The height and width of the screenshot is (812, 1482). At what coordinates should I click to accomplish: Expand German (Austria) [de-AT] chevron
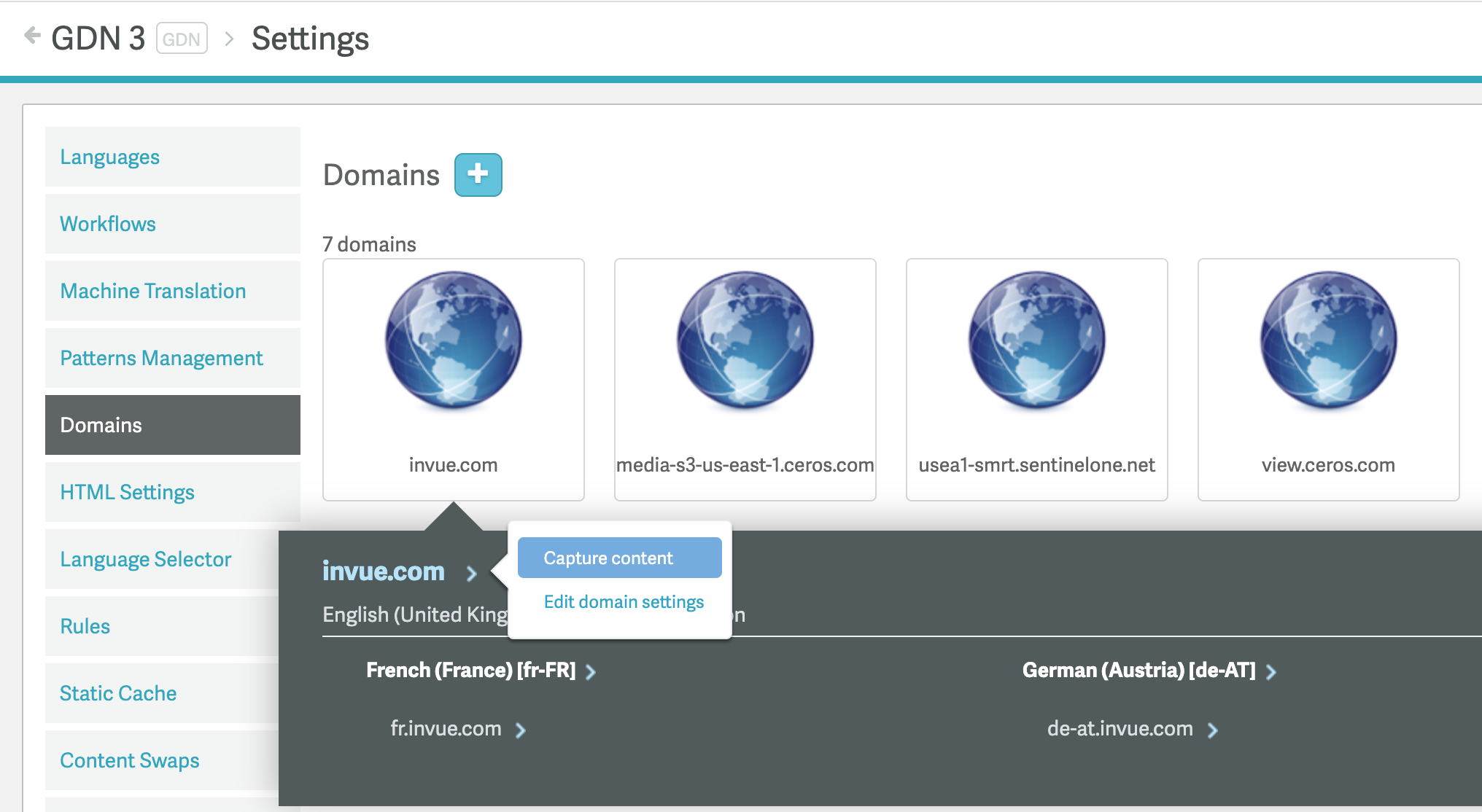[x=1271, y=672]
